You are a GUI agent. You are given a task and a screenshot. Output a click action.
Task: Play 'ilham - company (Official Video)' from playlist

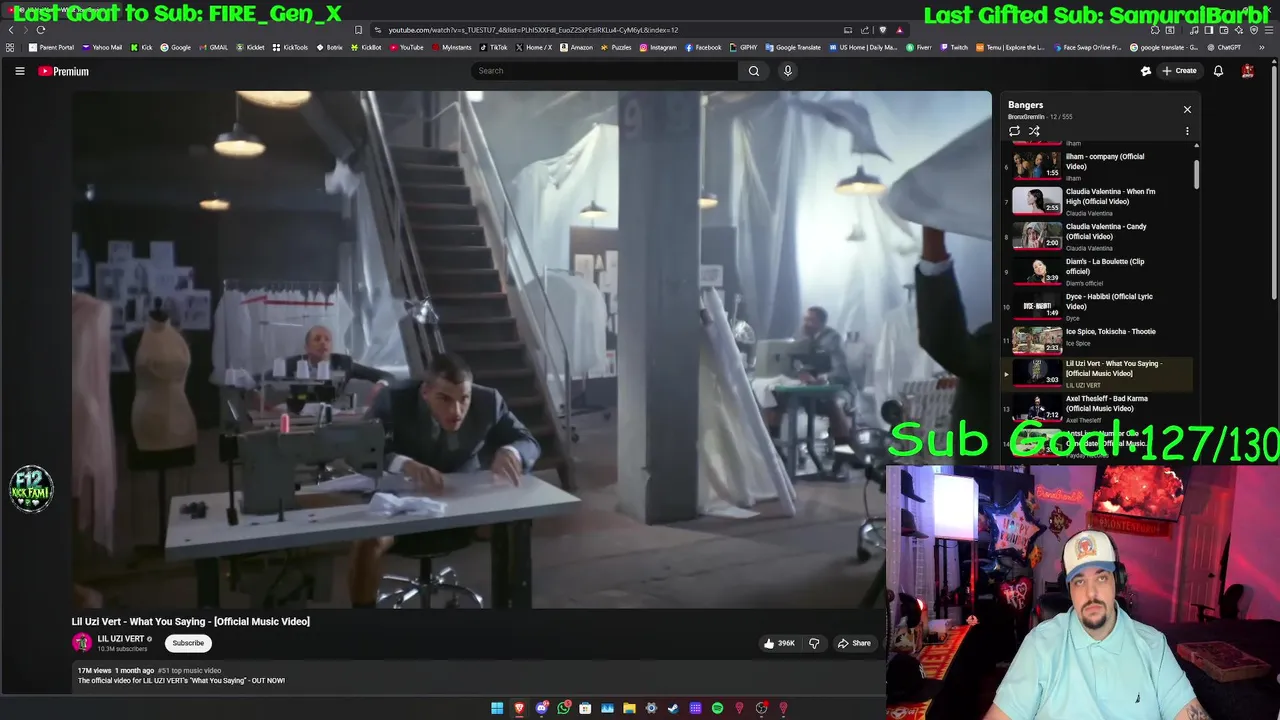click(x=1098, y=166)
